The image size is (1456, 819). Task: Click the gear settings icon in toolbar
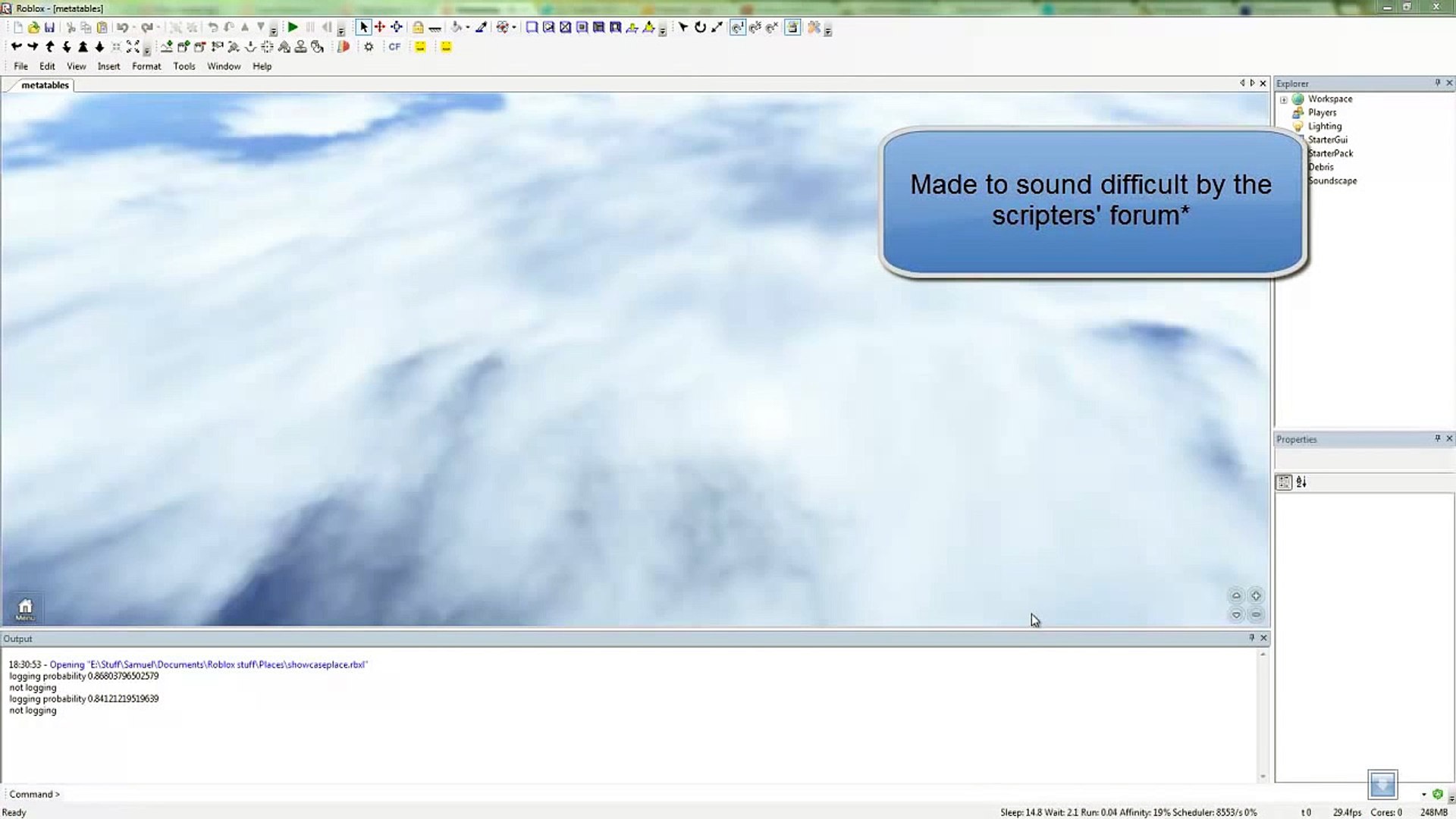[x=369, y=47]
